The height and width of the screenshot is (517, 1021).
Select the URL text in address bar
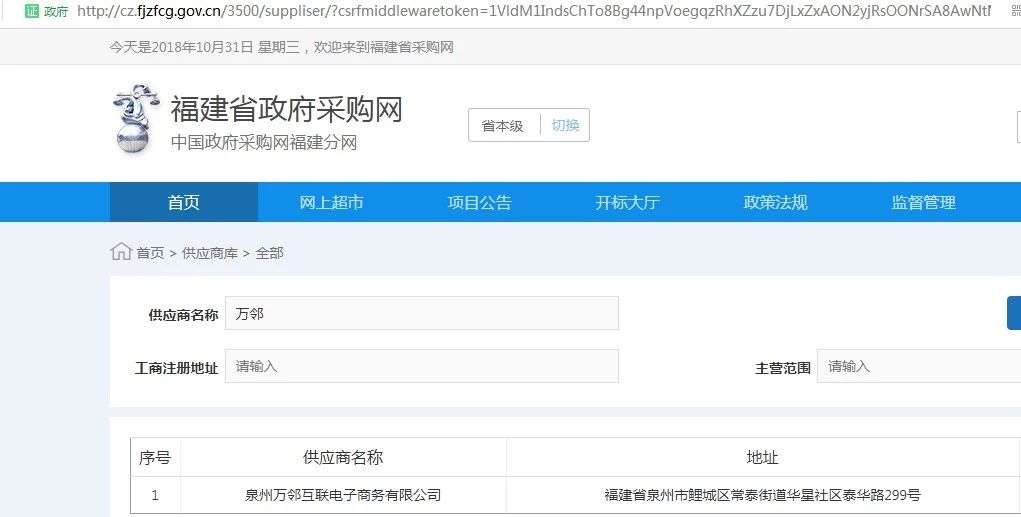(x=534, y=10)
